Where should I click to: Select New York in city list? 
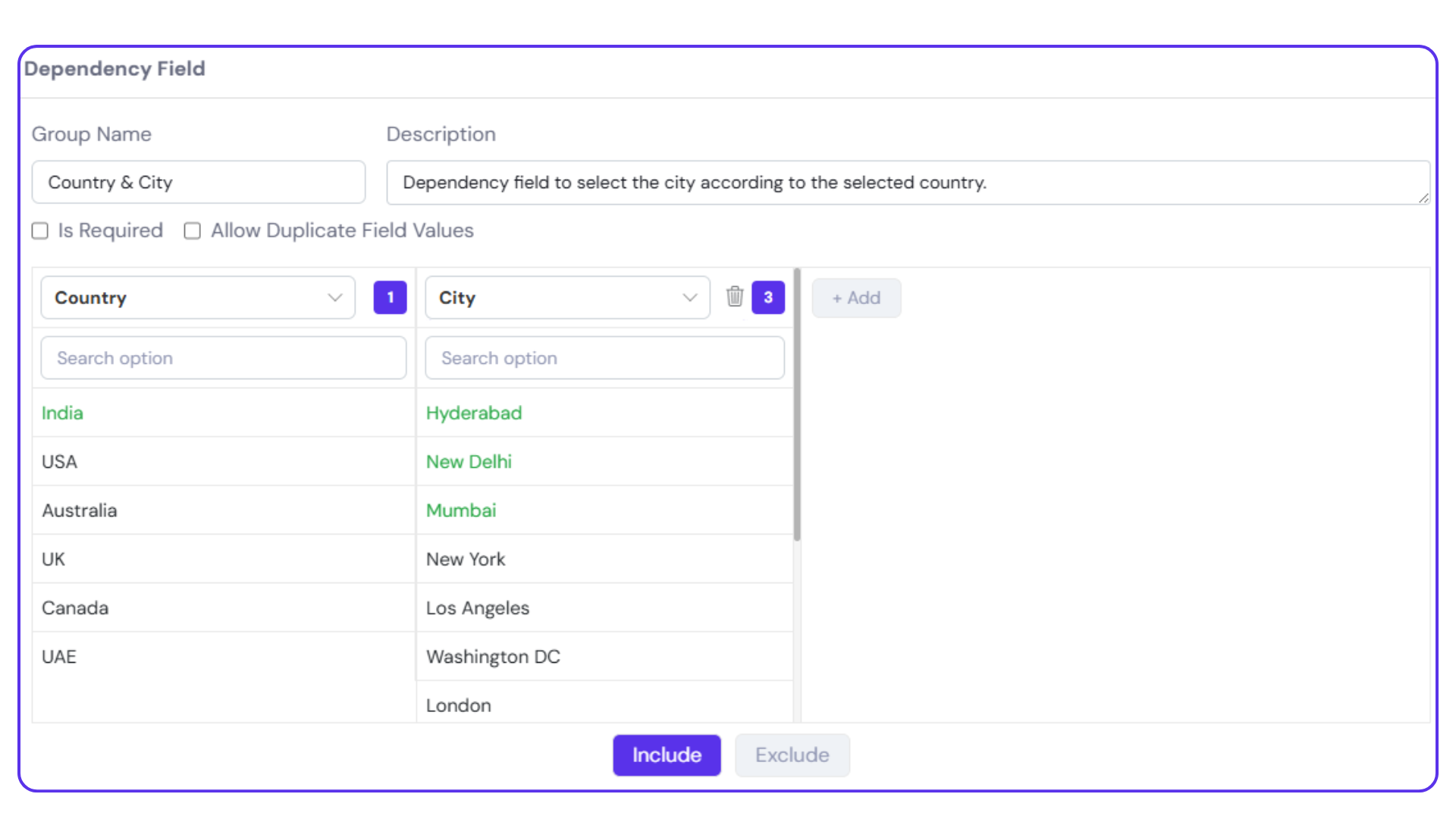[x=466, y=560]
